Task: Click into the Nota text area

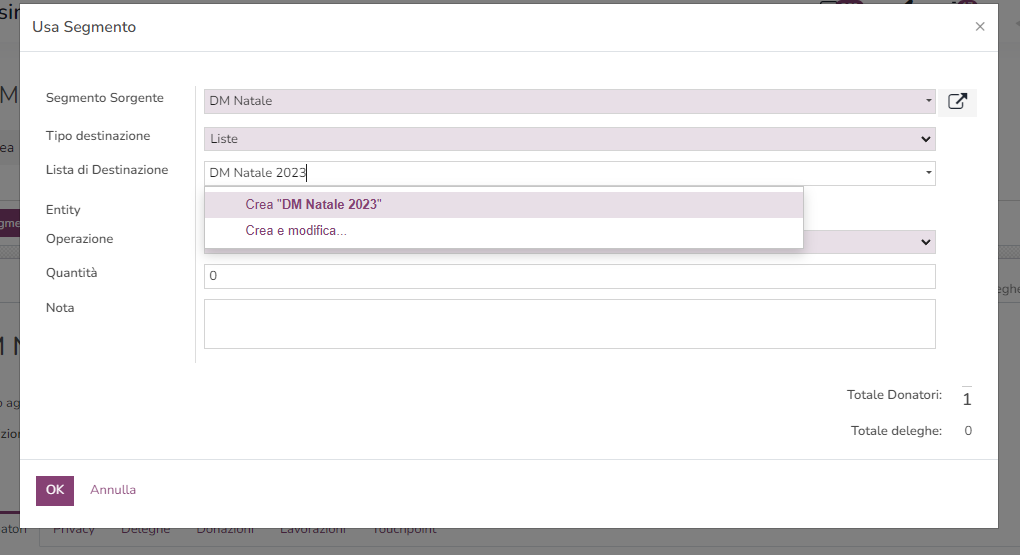Action: 570,324
